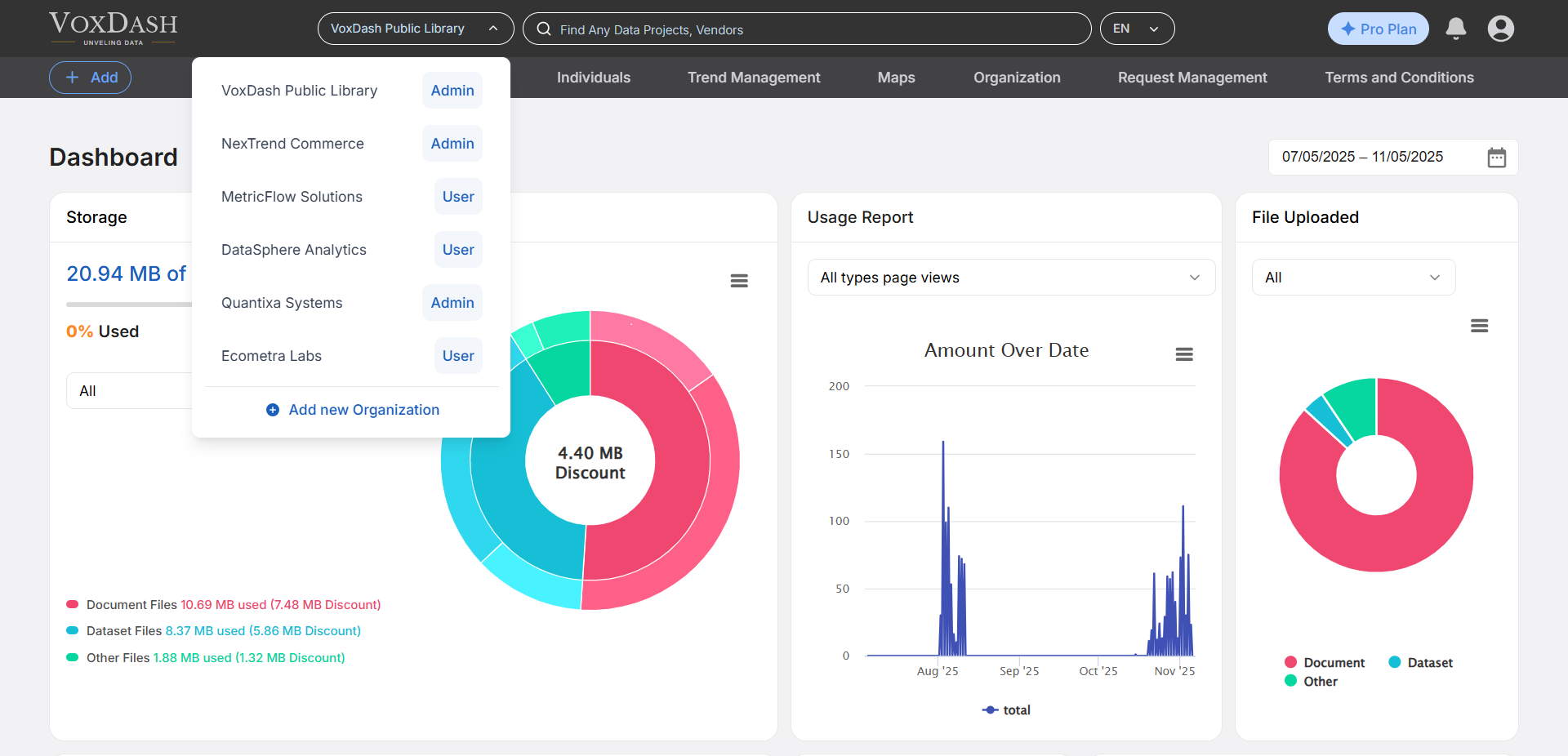Switch to the Maps section
Screen dimensions: 1568x756
[x=895, y=78]
